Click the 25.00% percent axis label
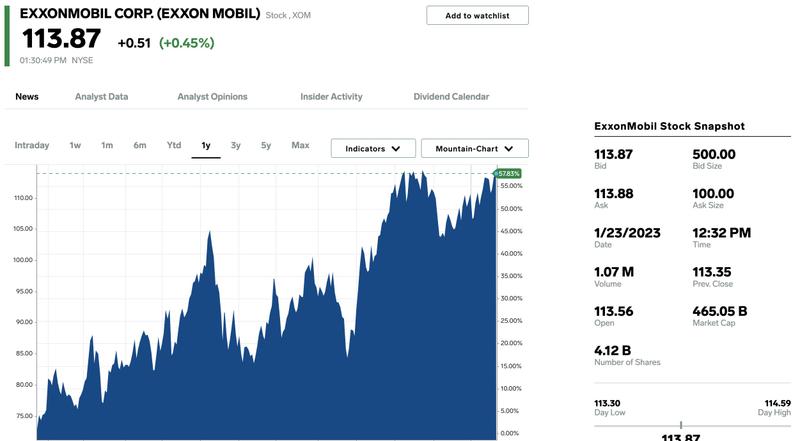 click(x=511, y=321)
